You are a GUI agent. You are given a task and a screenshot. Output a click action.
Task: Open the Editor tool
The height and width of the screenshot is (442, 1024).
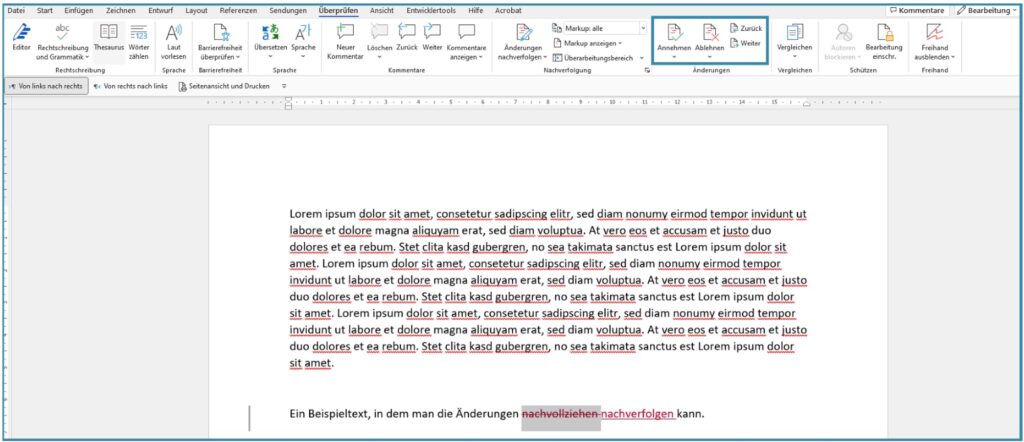20,40
